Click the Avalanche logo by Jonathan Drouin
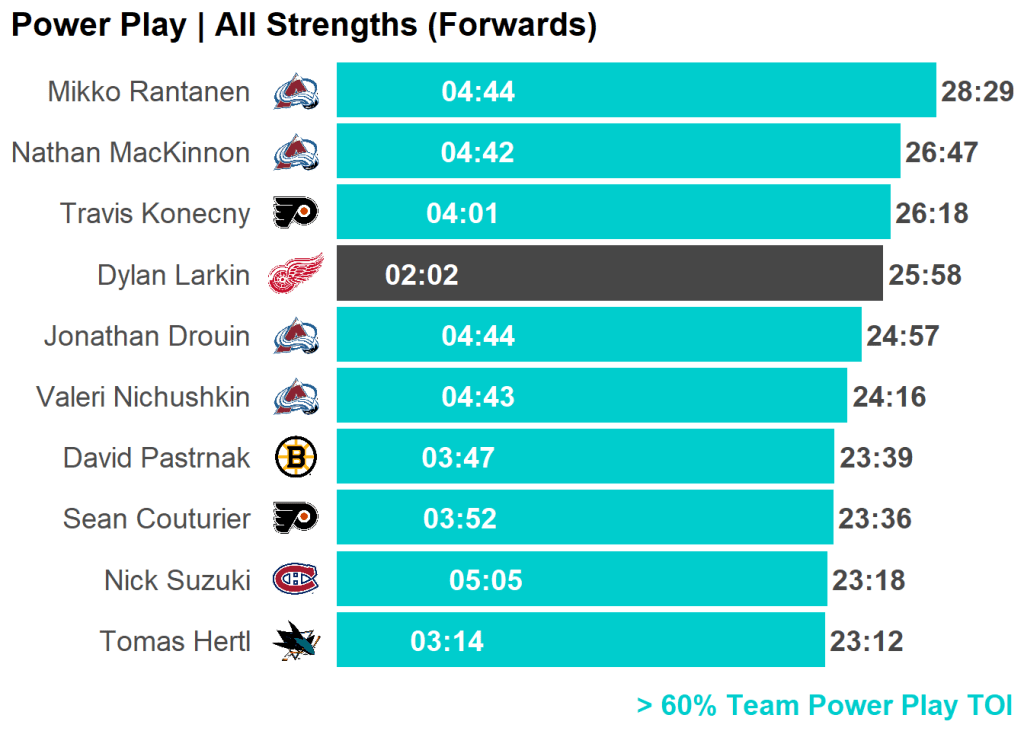 (296, 336)
